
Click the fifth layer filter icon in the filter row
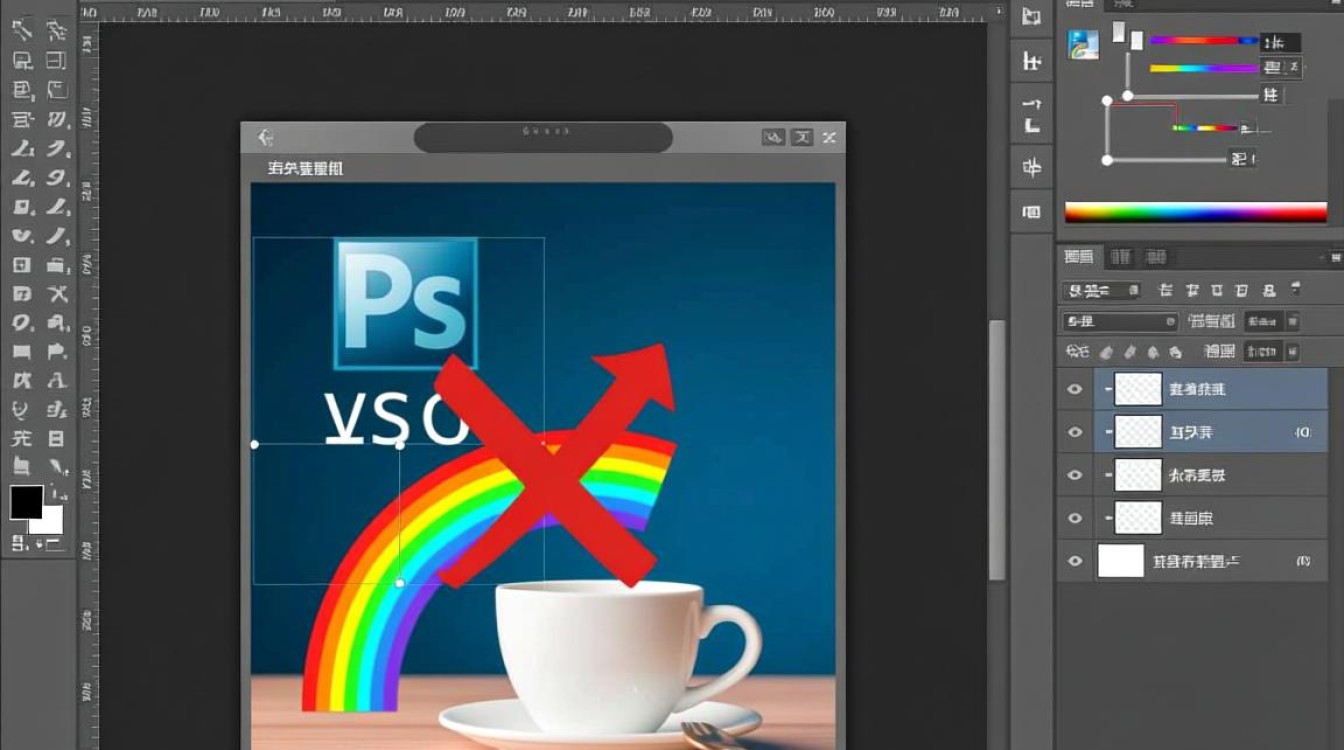click(1269, 291)
